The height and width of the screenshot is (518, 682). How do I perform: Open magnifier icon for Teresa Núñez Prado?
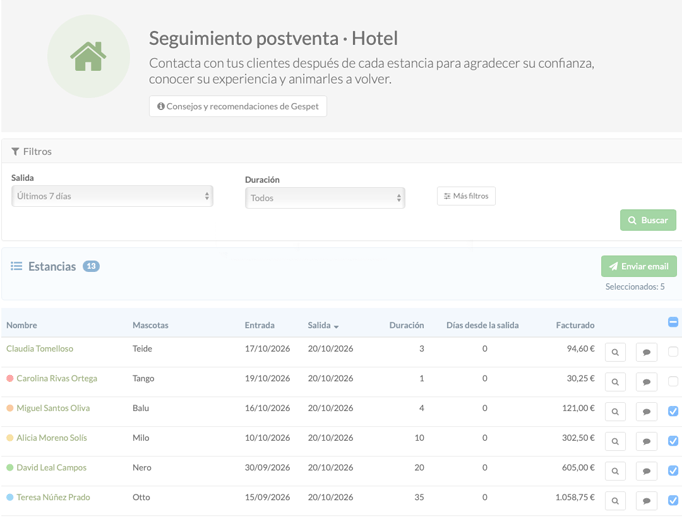pyautogui.click(x=615, y=501)
